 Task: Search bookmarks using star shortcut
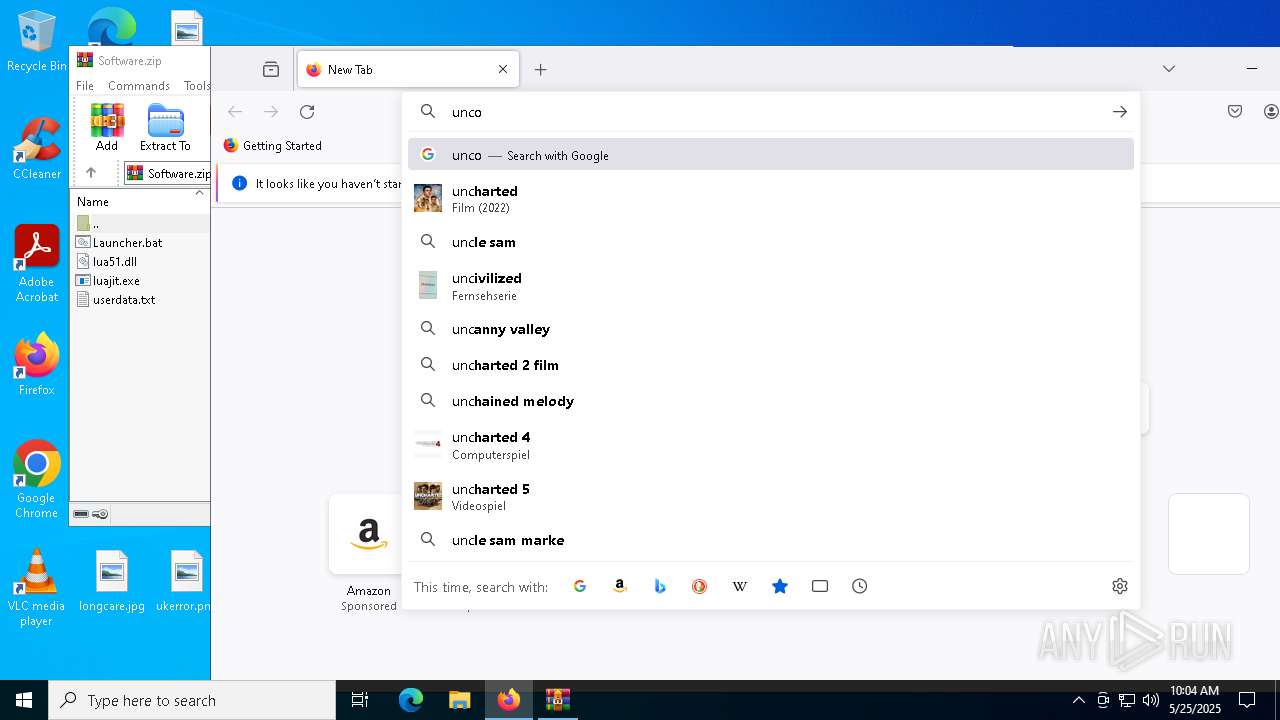(780, 587)
